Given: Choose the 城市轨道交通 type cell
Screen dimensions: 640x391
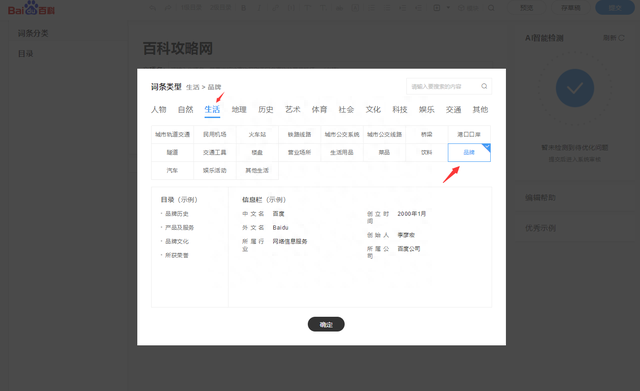Looking at the screenshot, I should (172, 134).
